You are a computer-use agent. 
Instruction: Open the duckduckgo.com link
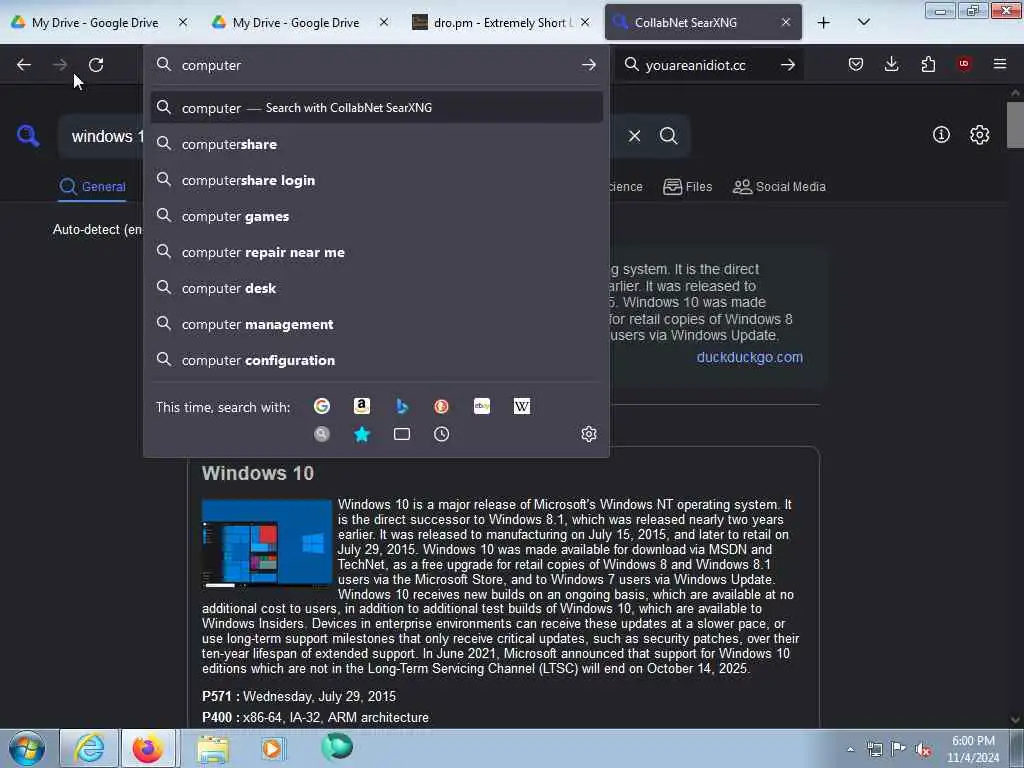pos(749,358)
